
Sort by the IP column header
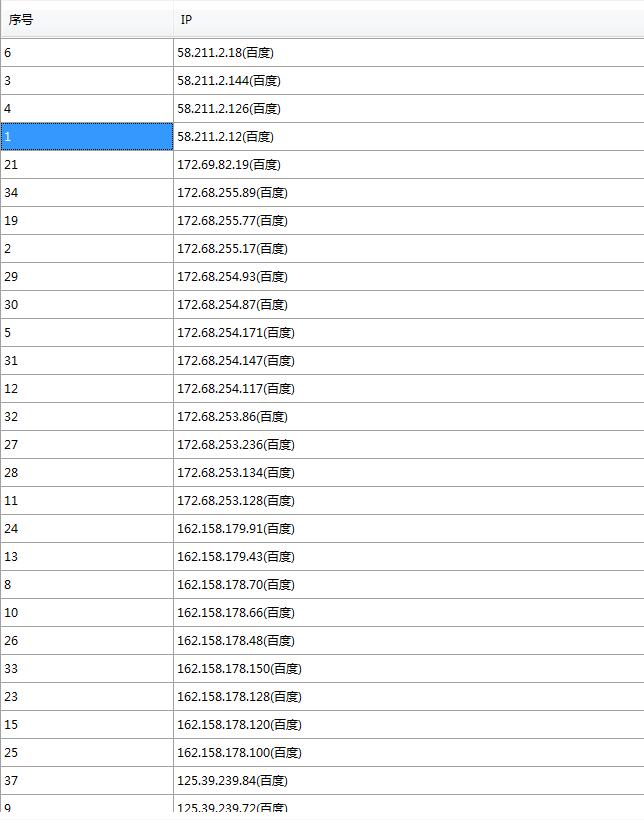(409, 20)
